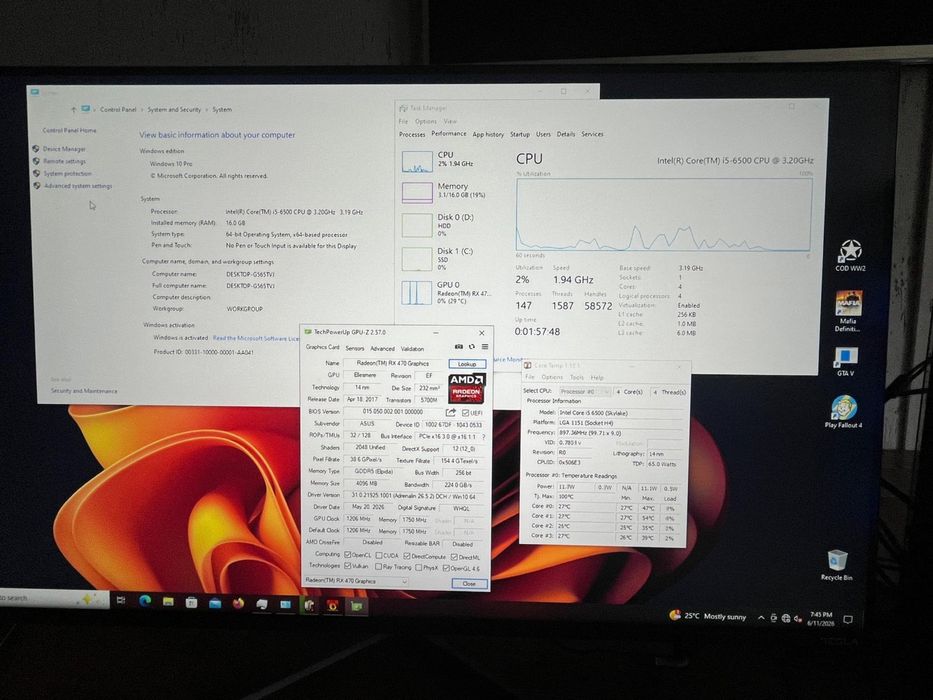Select the Play Fallout 4 desktop icon
The width and height of the screenshot is (933, 700).
pos(843,411)
